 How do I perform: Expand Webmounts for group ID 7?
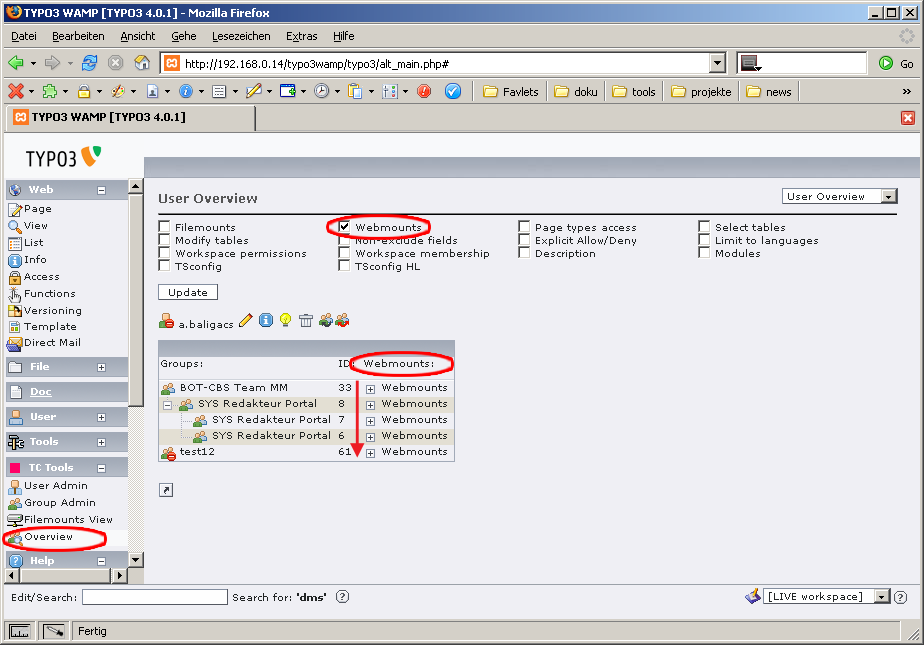[371, 421]
